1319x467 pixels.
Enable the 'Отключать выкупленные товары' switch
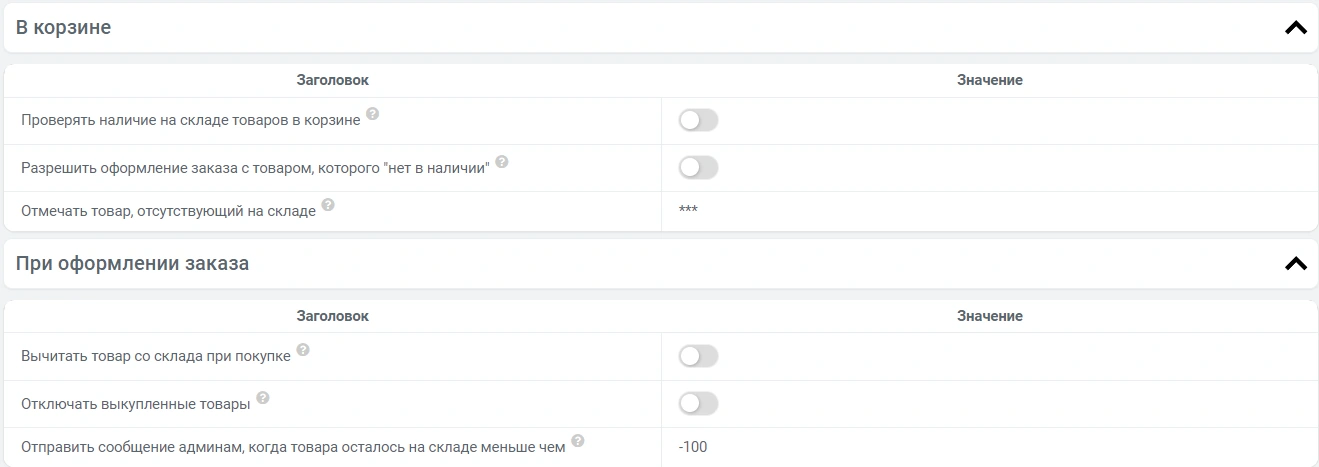click(698, 403)
